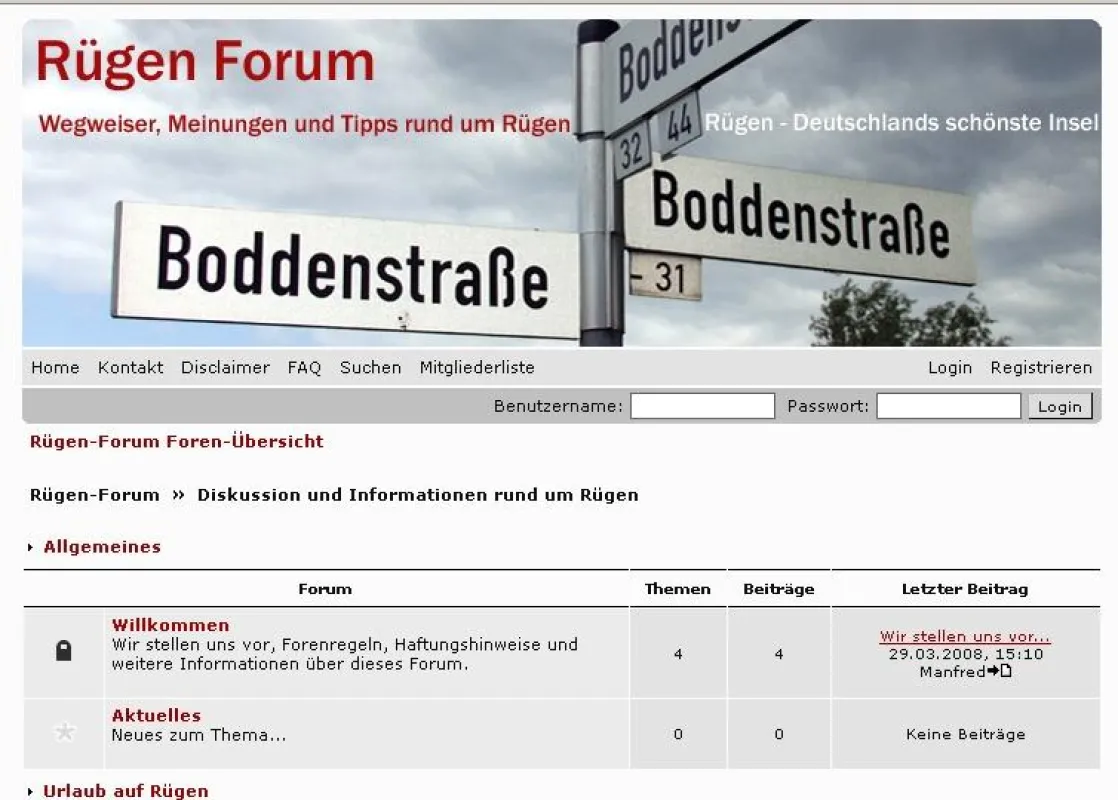Click date '29.03.2008, 15:10'
This screenshot has width=1118, height=800.
(965, 654)
